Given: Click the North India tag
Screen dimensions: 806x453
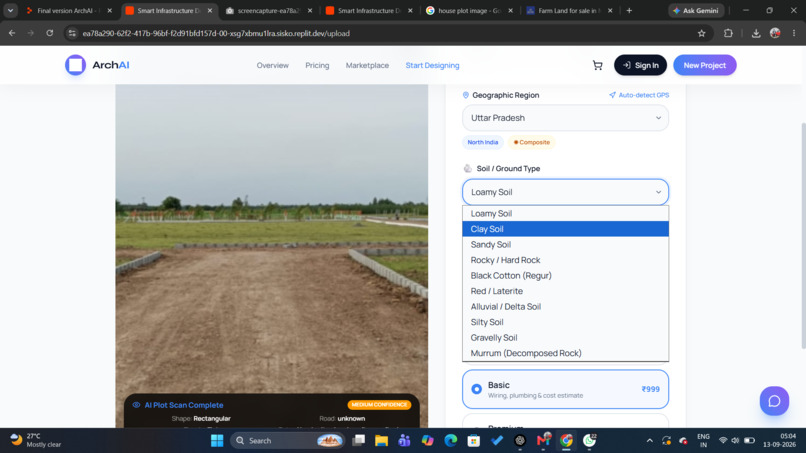Looking at the screenshot, I should tap(483, 142).
